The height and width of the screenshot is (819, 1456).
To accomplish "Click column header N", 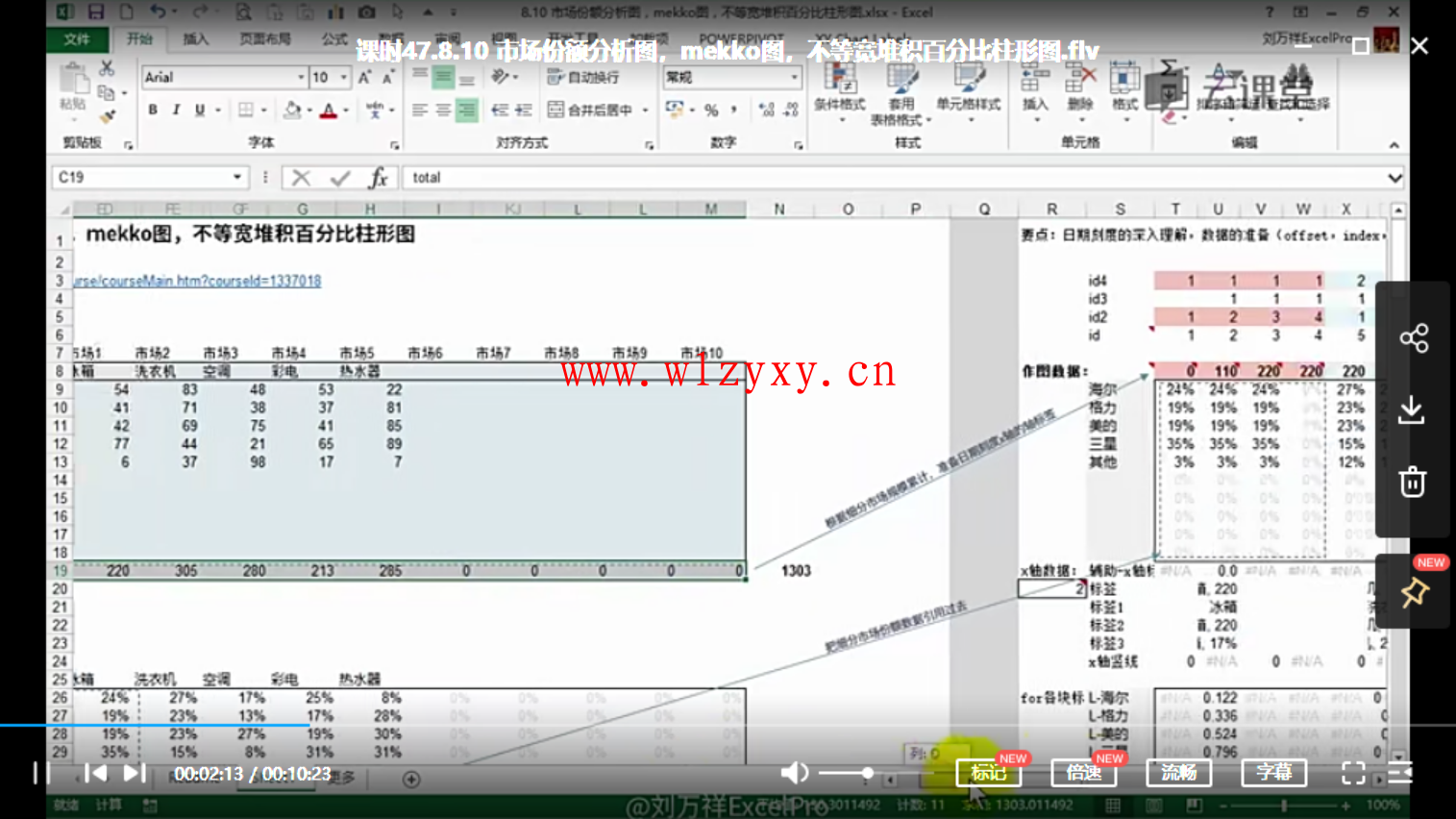I will 779,209.
